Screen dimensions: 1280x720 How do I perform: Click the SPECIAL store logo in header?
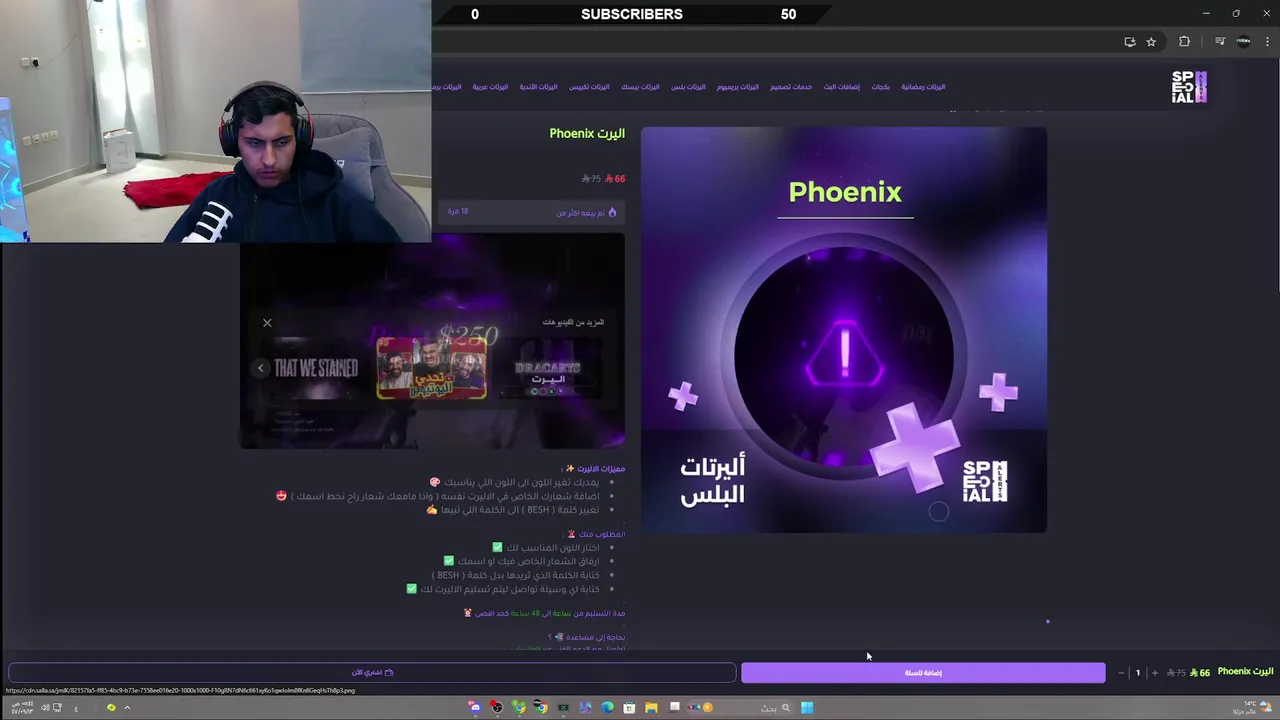coord(1189,87)
